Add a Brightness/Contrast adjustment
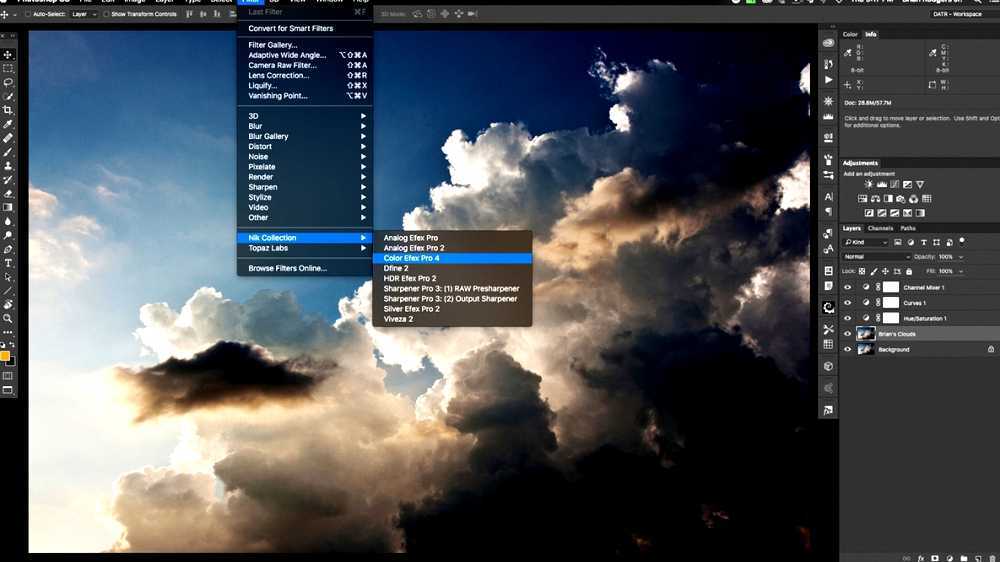 coord(868,184)
